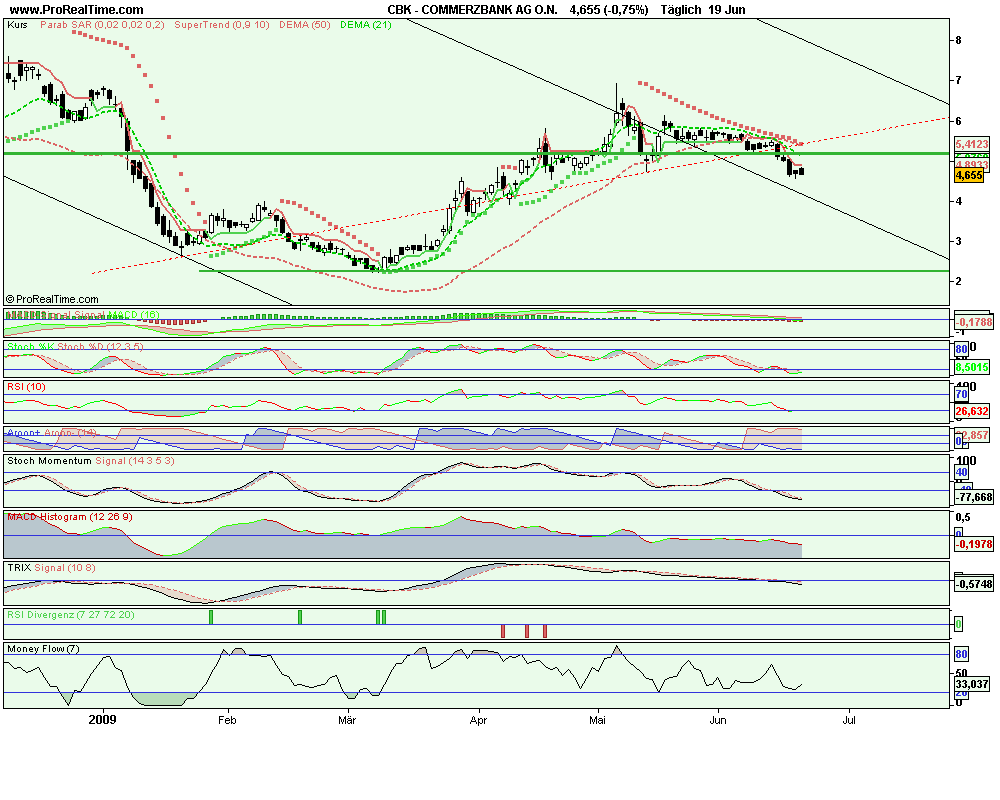Click the www.ProRealTime.com header text

[76, 10]
